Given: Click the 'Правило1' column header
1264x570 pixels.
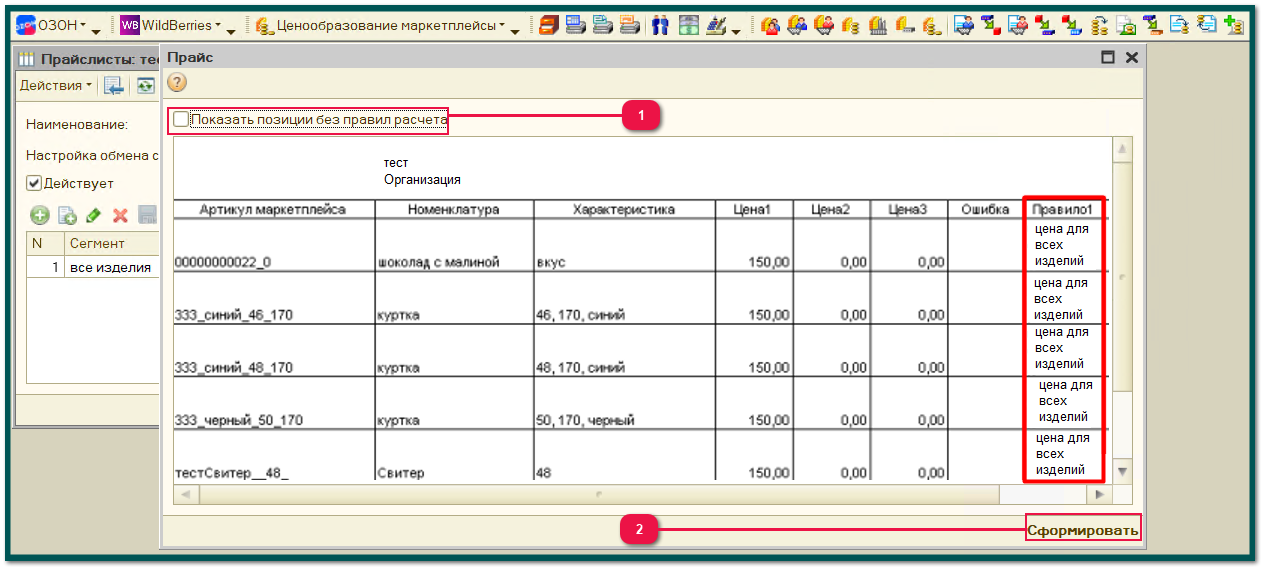Looking at the screenshot, I should tap(1062, 209).
